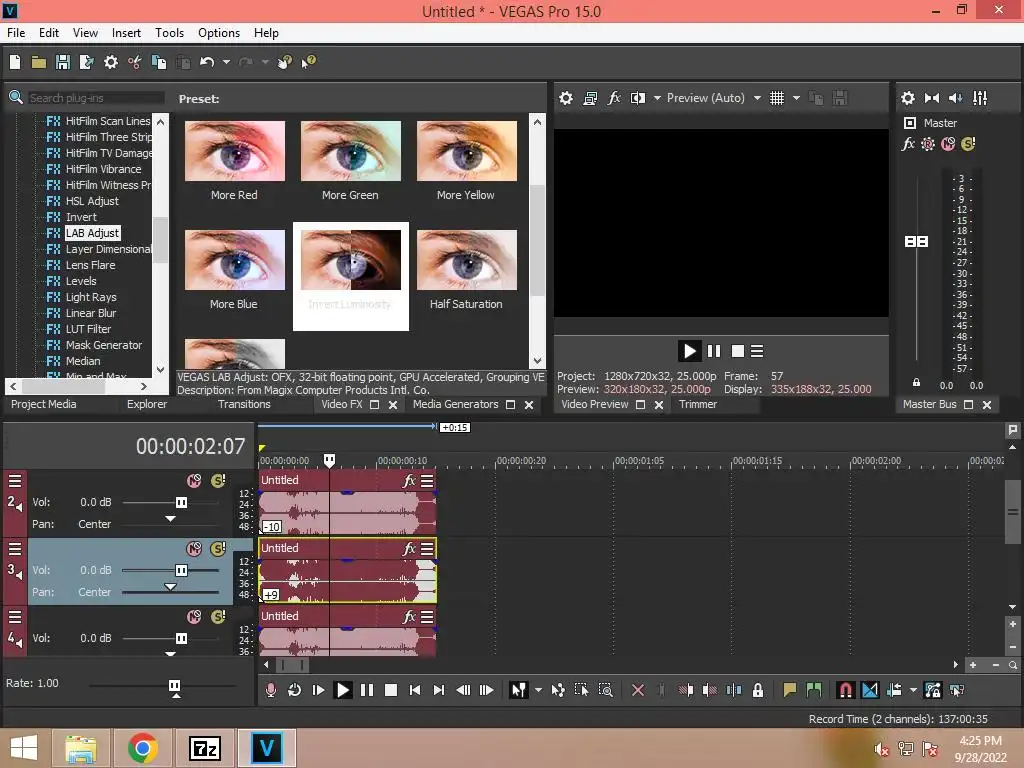The image size is (1024, 768).
Task: Adjust playback Rate slider
Action: click(174, 686)
